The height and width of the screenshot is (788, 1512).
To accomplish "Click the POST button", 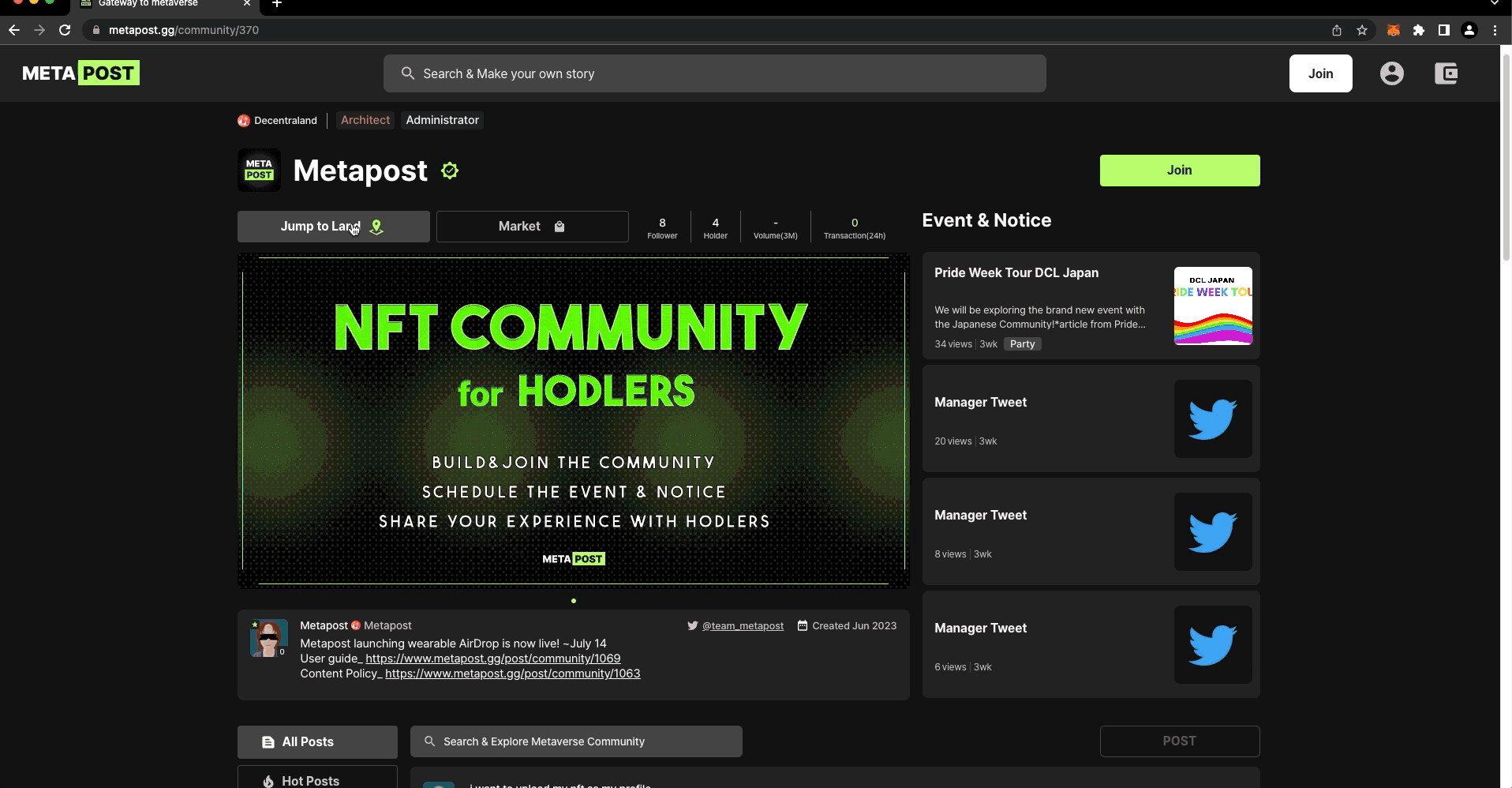I will [x=1179, y=741].
